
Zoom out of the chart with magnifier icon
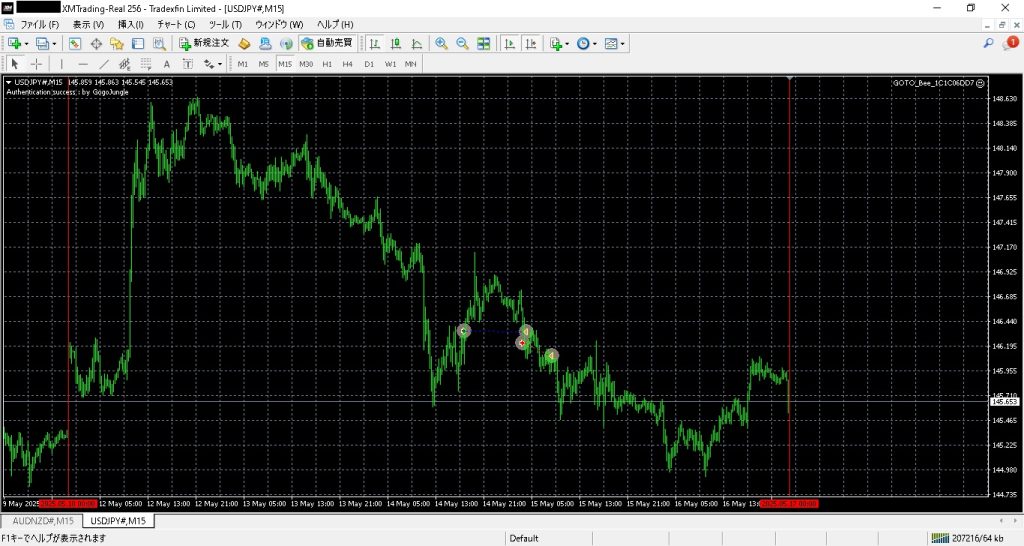point(462,43)
